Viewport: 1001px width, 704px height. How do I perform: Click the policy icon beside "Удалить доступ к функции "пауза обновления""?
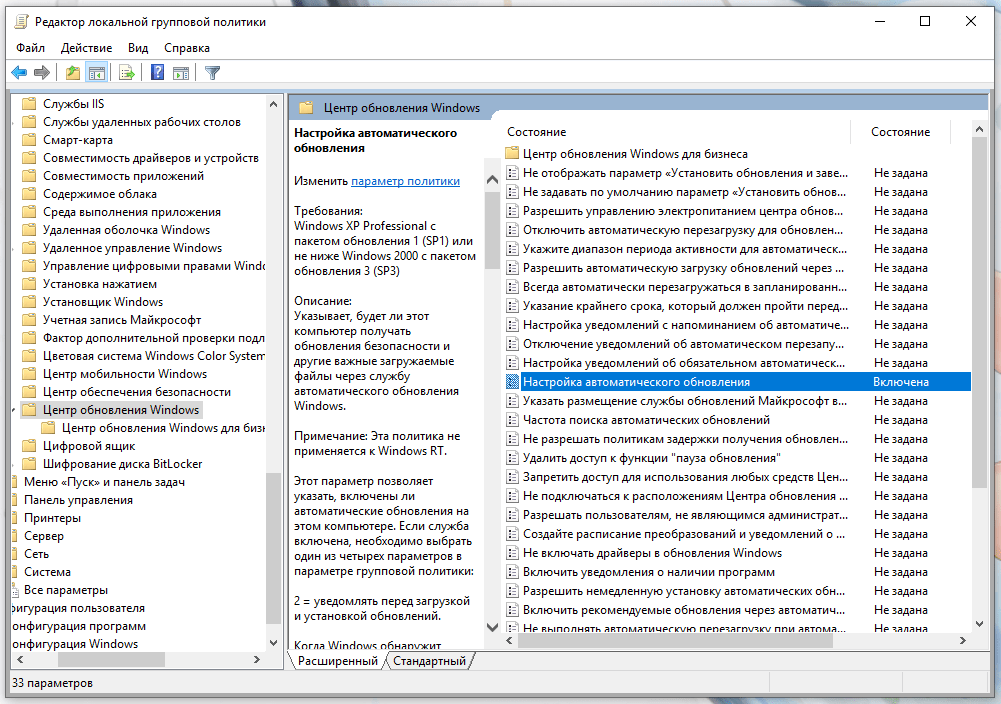[x=512, y=458]
